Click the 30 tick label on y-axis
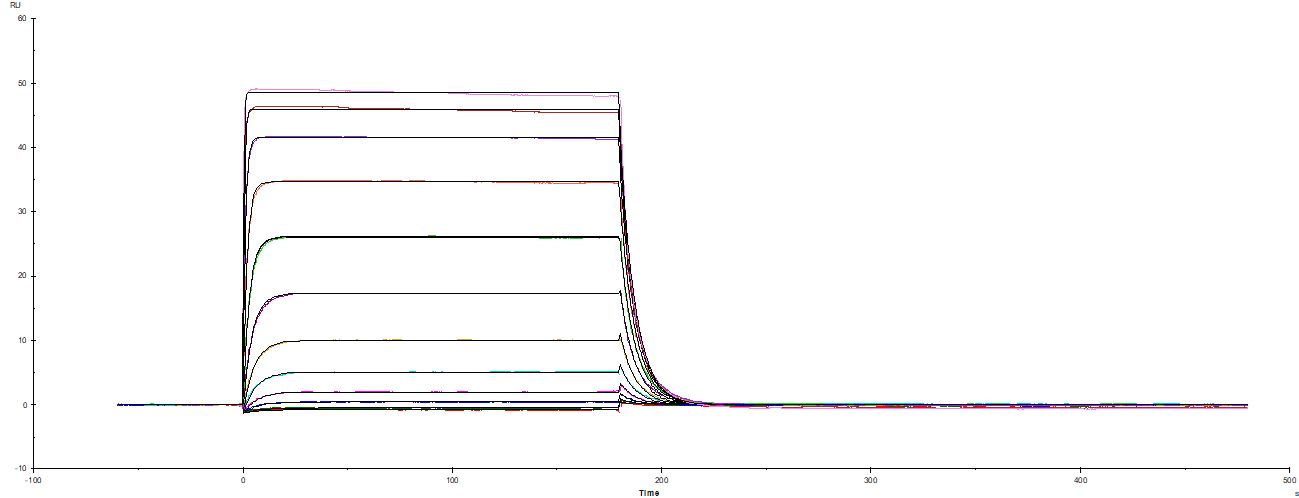1299x498 pixels. pyautogui.click(x=21, y=211)
